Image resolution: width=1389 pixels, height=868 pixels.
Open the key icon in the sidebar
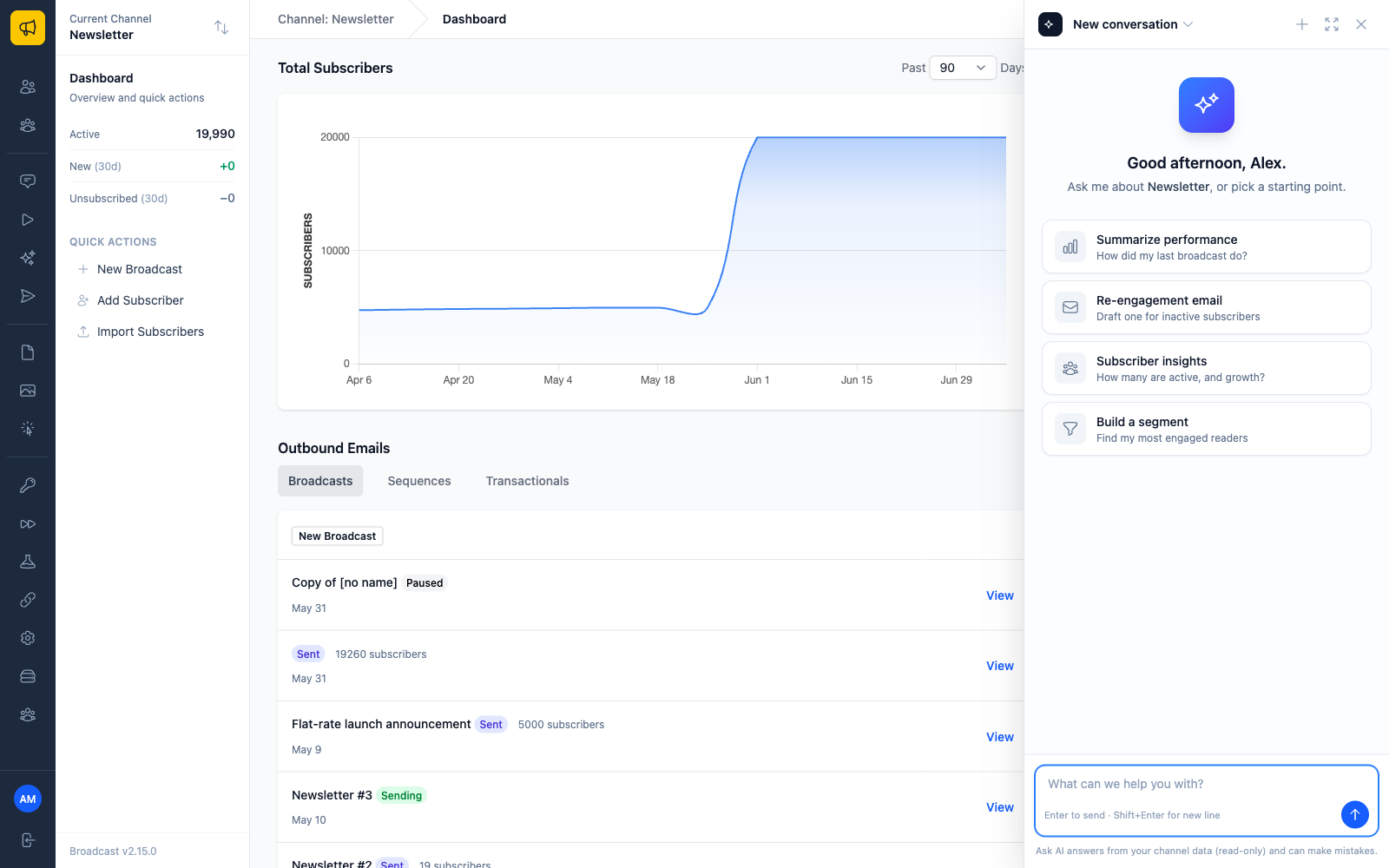point(28,485)
